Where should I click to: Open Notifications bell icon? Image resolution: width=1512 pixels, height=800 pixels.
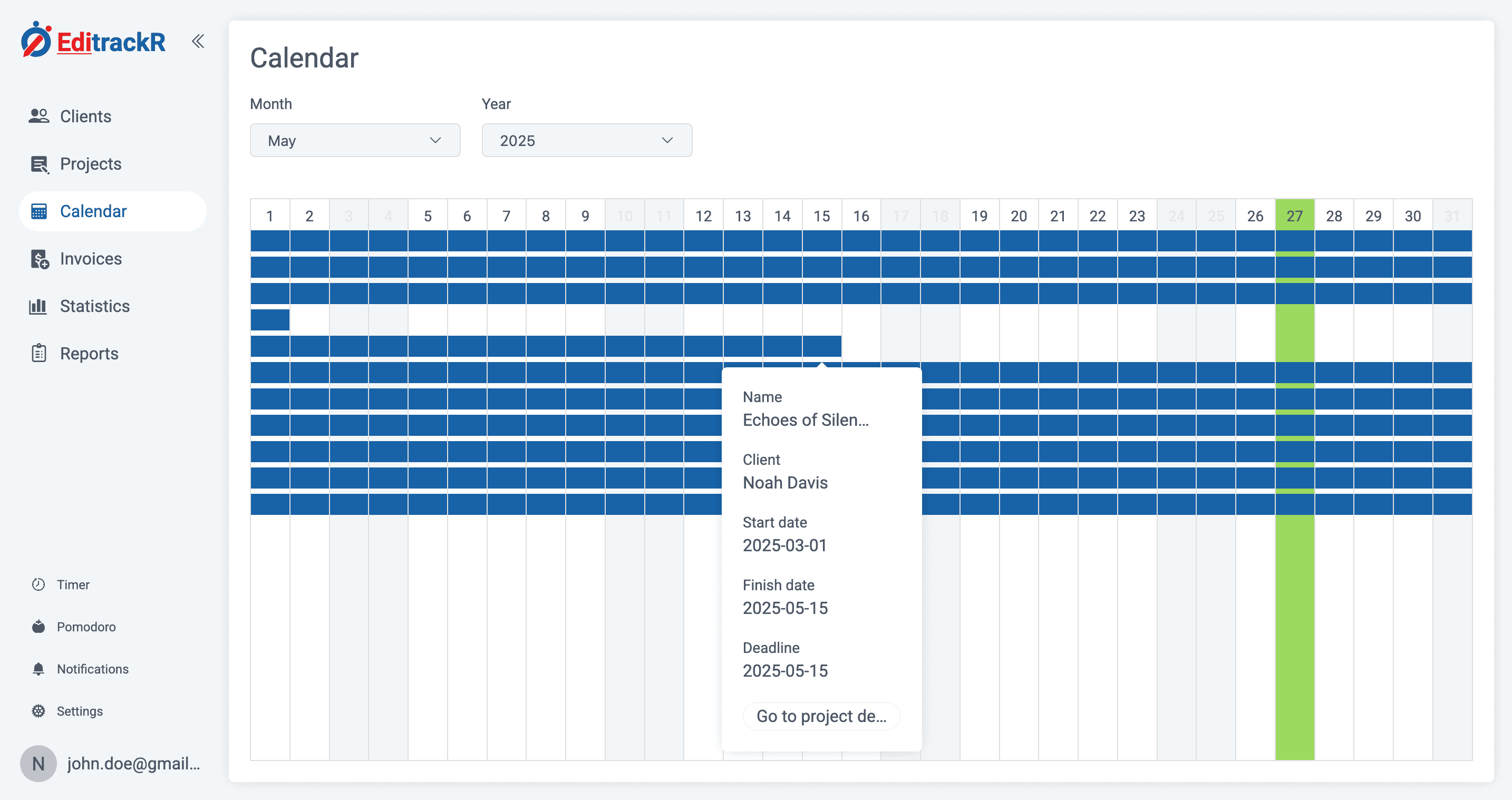(x=38, y=669)
